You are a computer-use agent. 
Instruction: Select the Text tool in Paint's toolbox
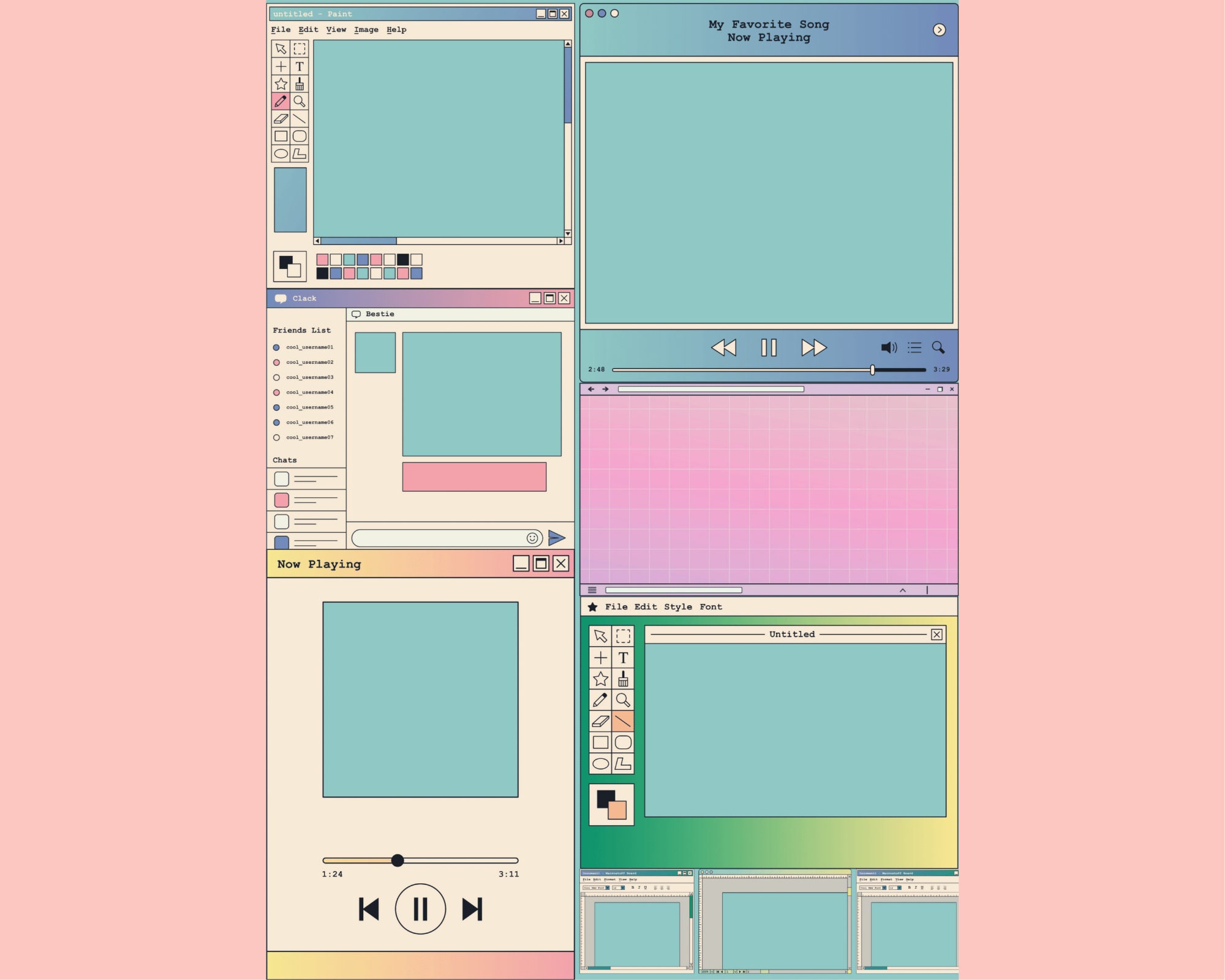tap(301, 66)
